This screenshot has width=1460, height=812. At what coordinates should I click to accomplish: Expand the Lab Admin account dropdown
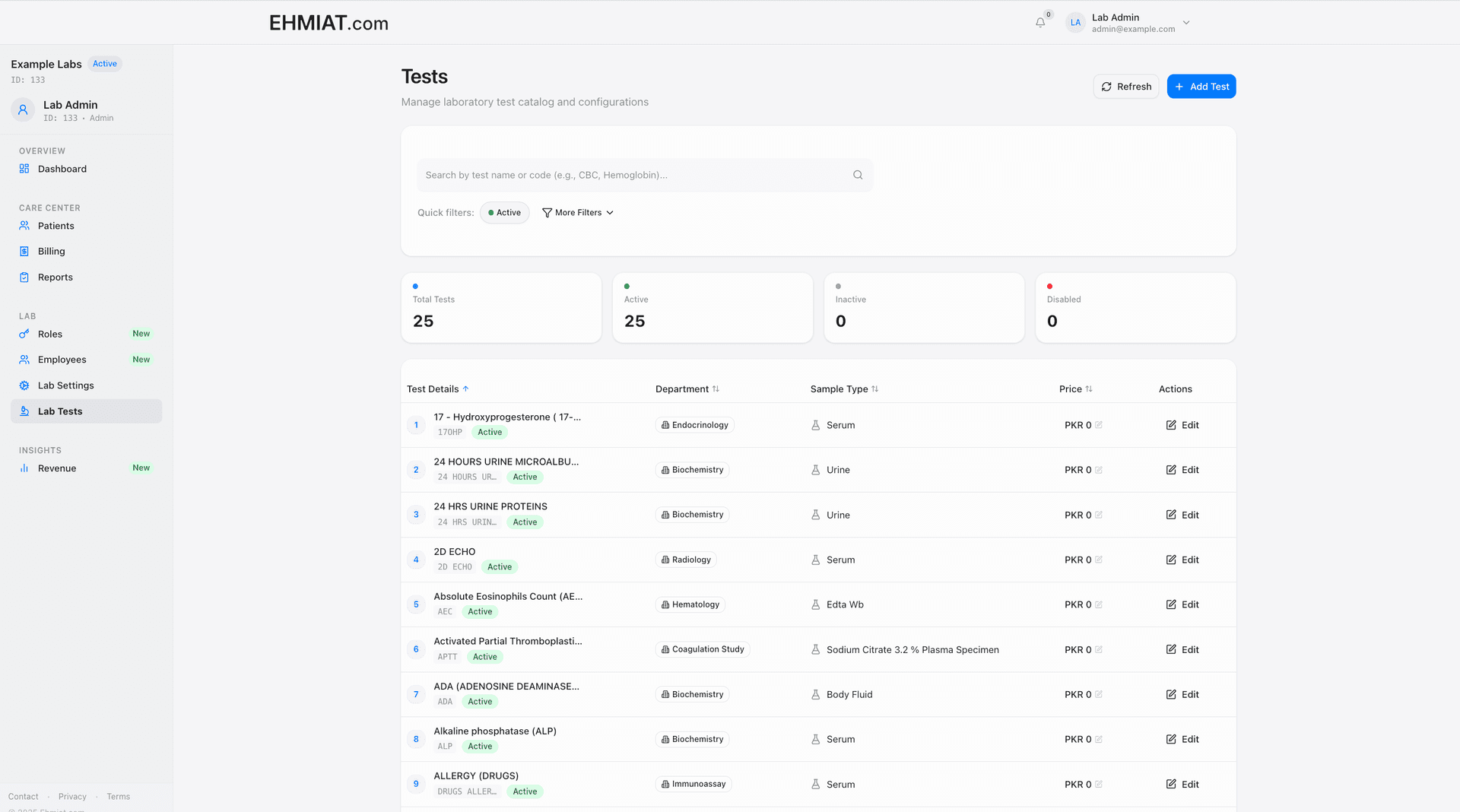(1186, 23)
